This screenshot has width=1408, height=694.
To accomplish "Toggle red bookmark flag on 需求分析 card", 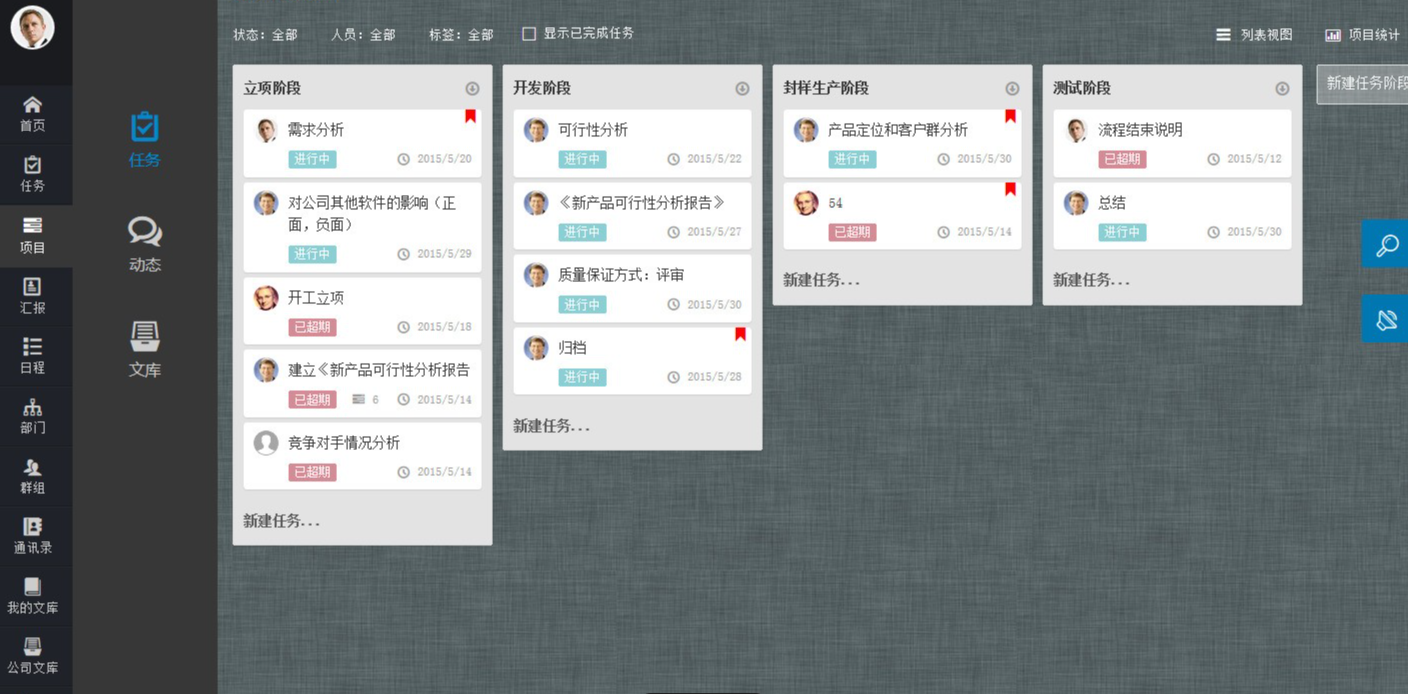I will click(x=470, y=117).
